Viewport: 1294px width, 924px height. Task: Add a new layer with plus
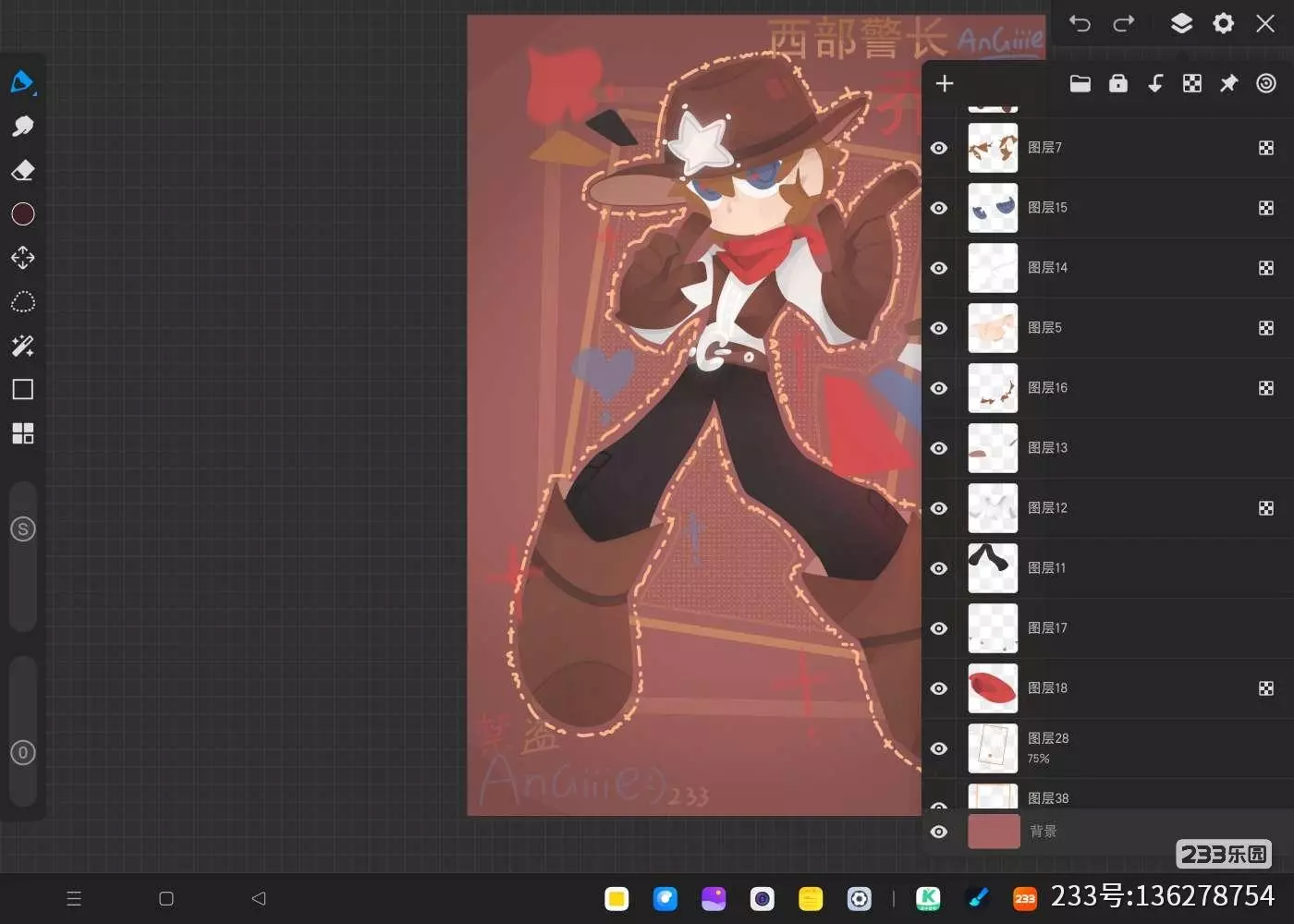945,84
